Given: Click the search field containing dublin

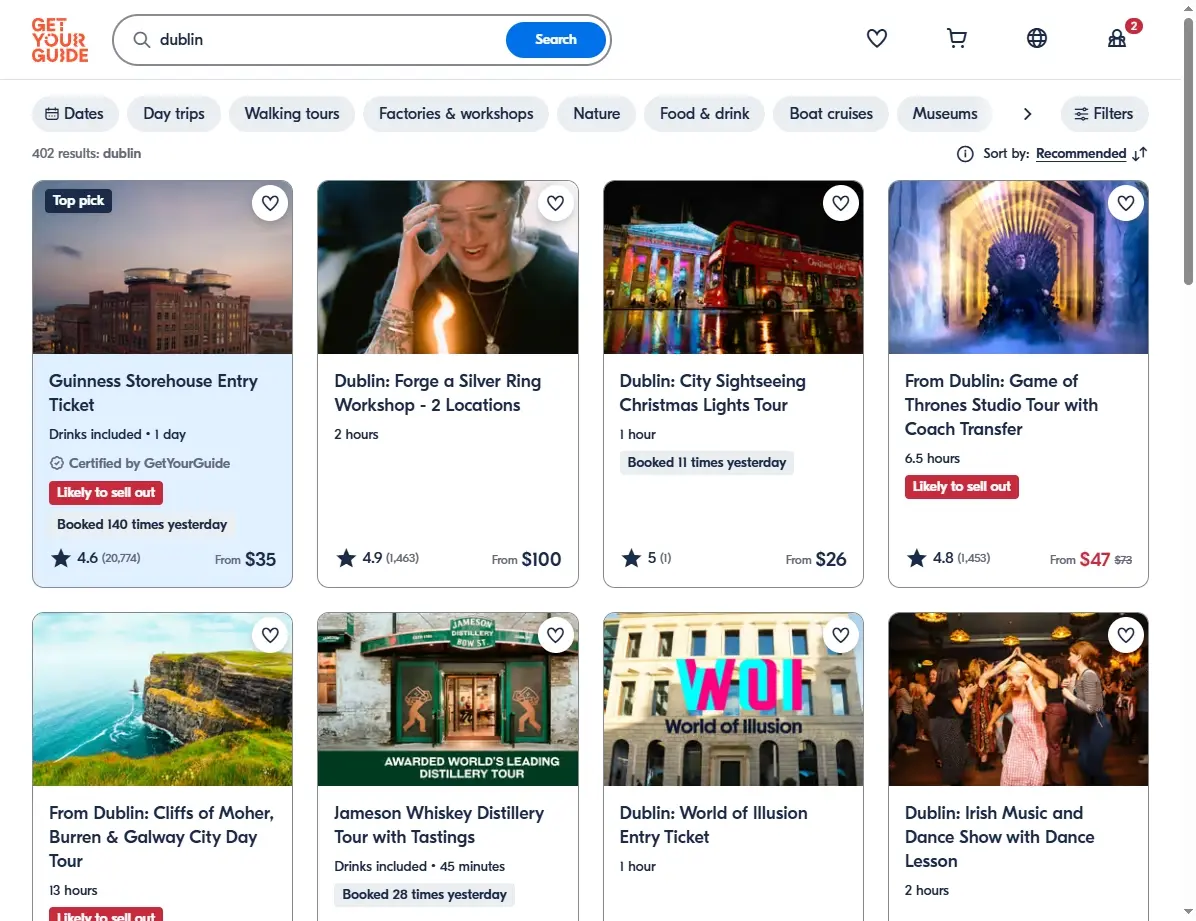Looking at the screenshot, I should coord(328,40).
